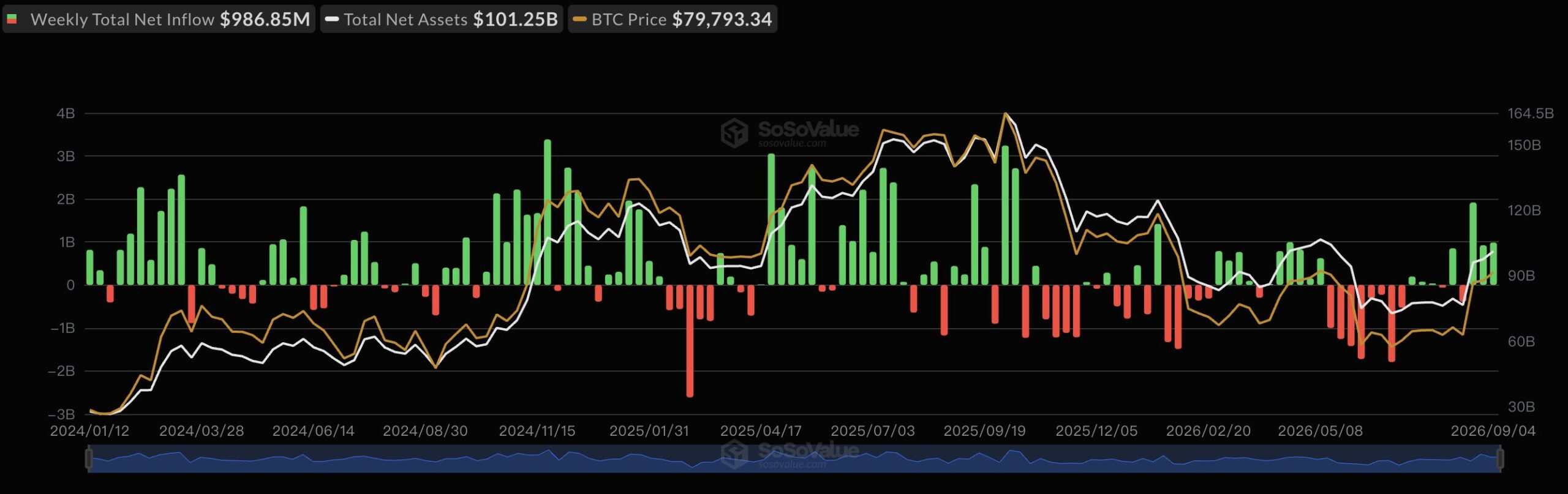Select the tallest green inflow bar
The width and height of the screenshot is (1568, 494).
coord(547,212)
